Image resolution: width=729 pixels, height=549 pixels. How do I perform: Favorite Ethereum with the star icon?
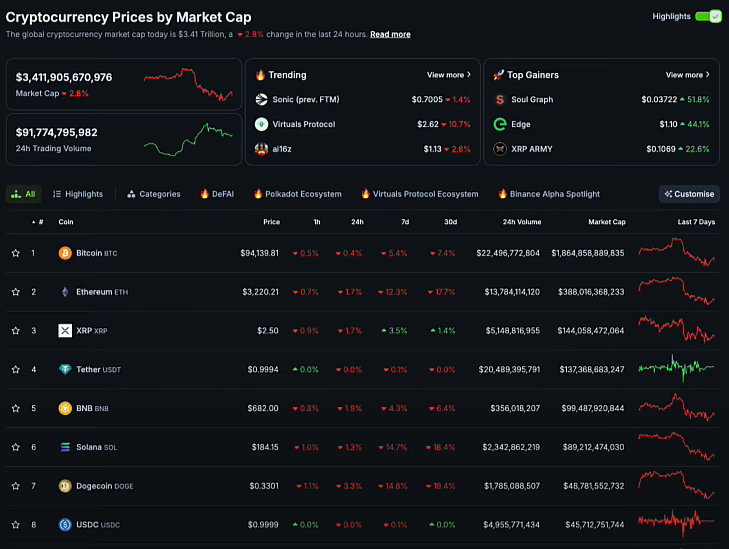point(15,292)
